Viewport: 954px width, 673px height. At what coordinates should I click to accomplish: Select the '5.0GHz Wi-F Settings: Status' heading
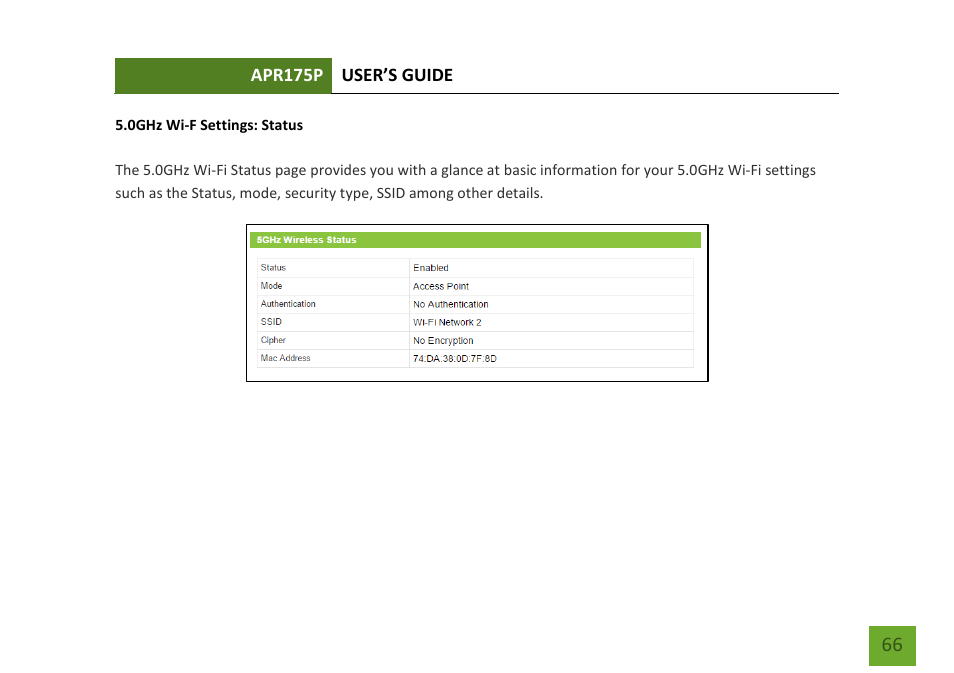coord(209,125)
